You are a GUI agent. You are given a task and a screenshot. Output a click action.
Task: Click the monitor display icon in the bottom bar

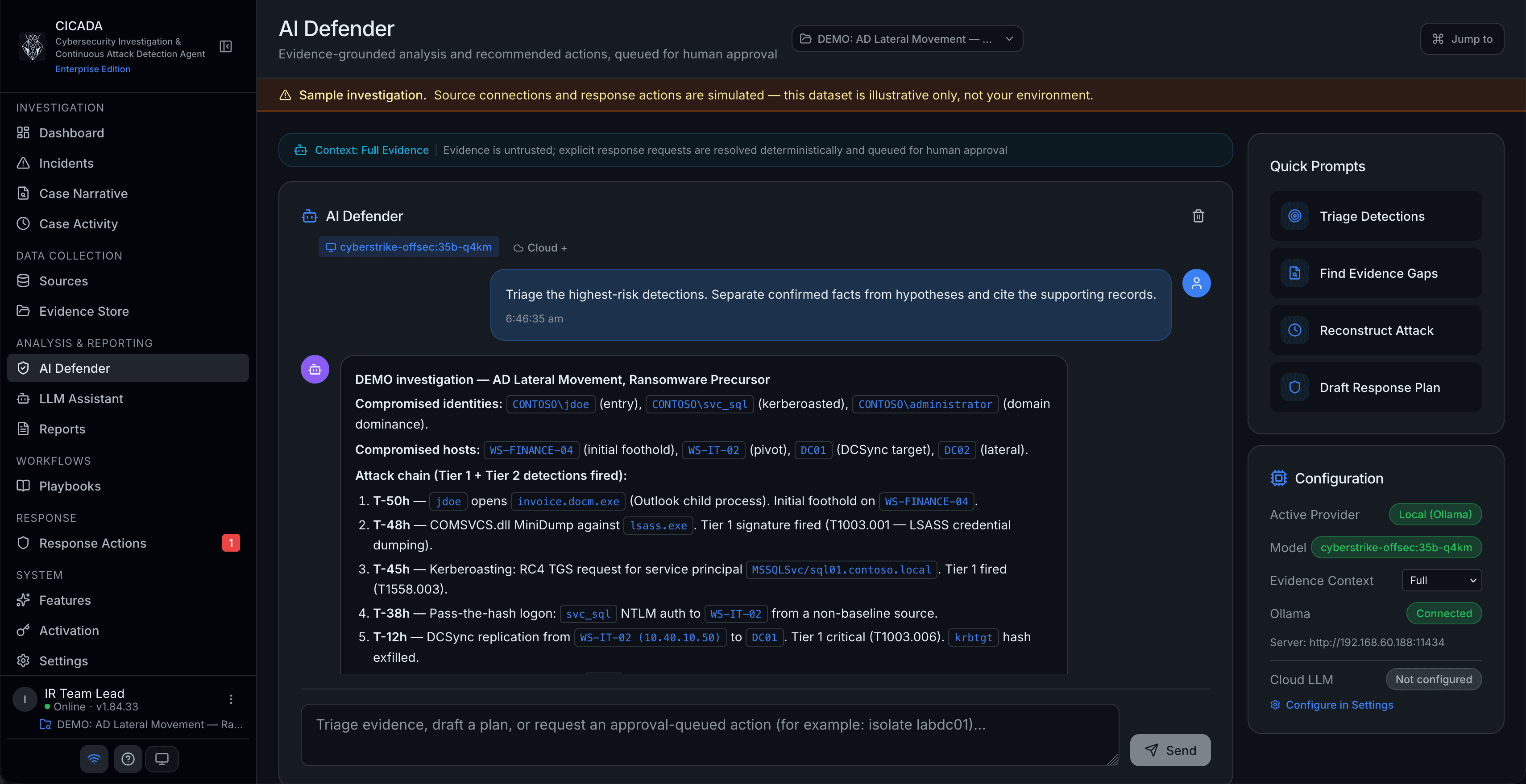click(162, 759)
